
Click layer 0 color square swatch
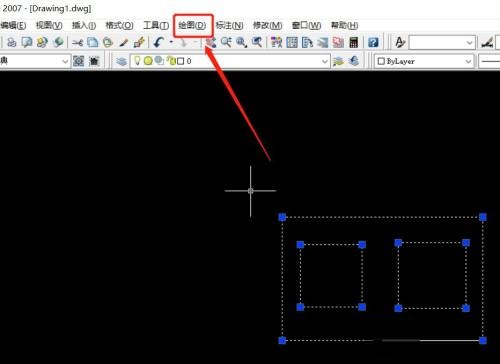point(180,61)
